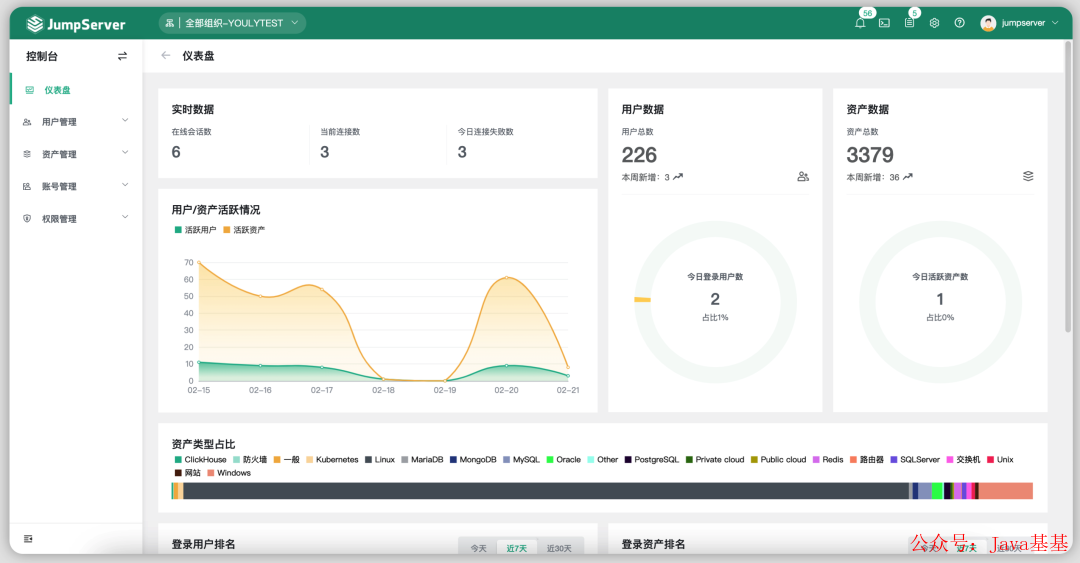1080x563 pixels.
Task: Click the Windows segment of asset bar
Action: pyautogui.click(x=1006, y=491)
